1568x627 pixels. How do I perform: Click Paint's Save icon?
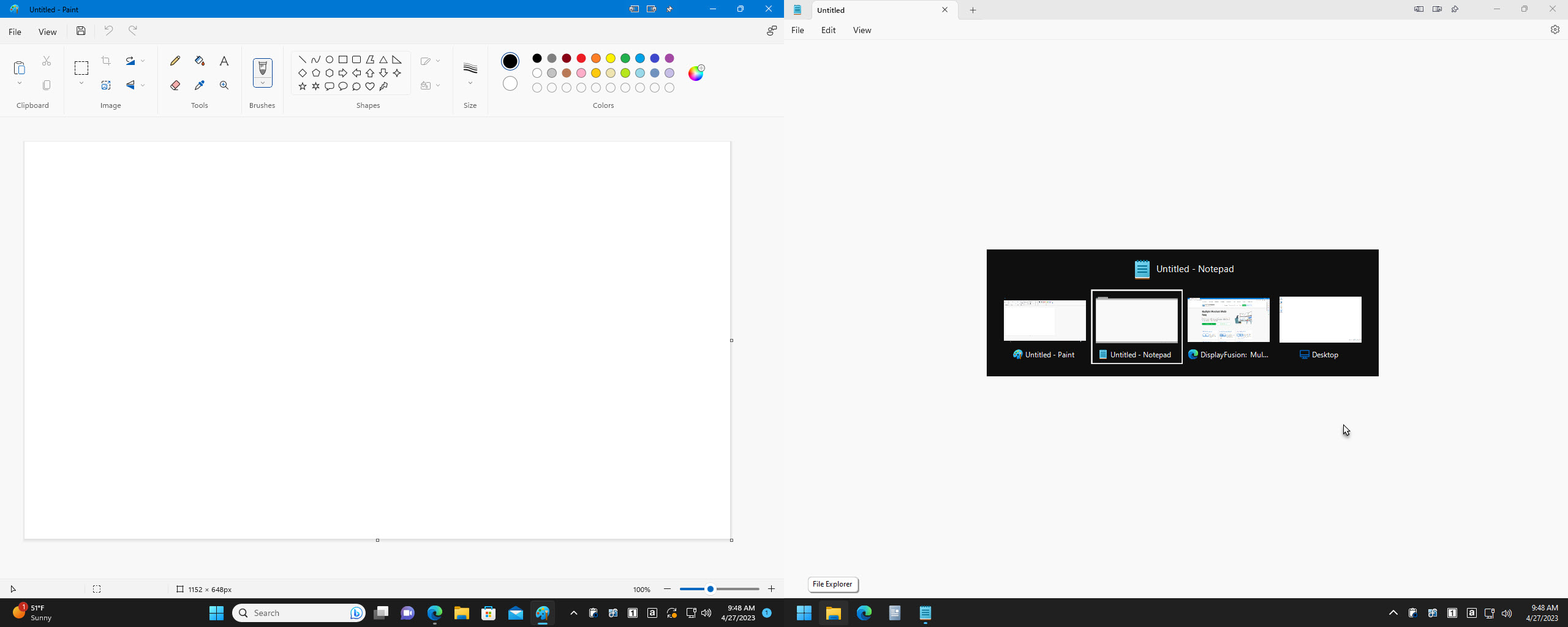click(x=81, y=31)
